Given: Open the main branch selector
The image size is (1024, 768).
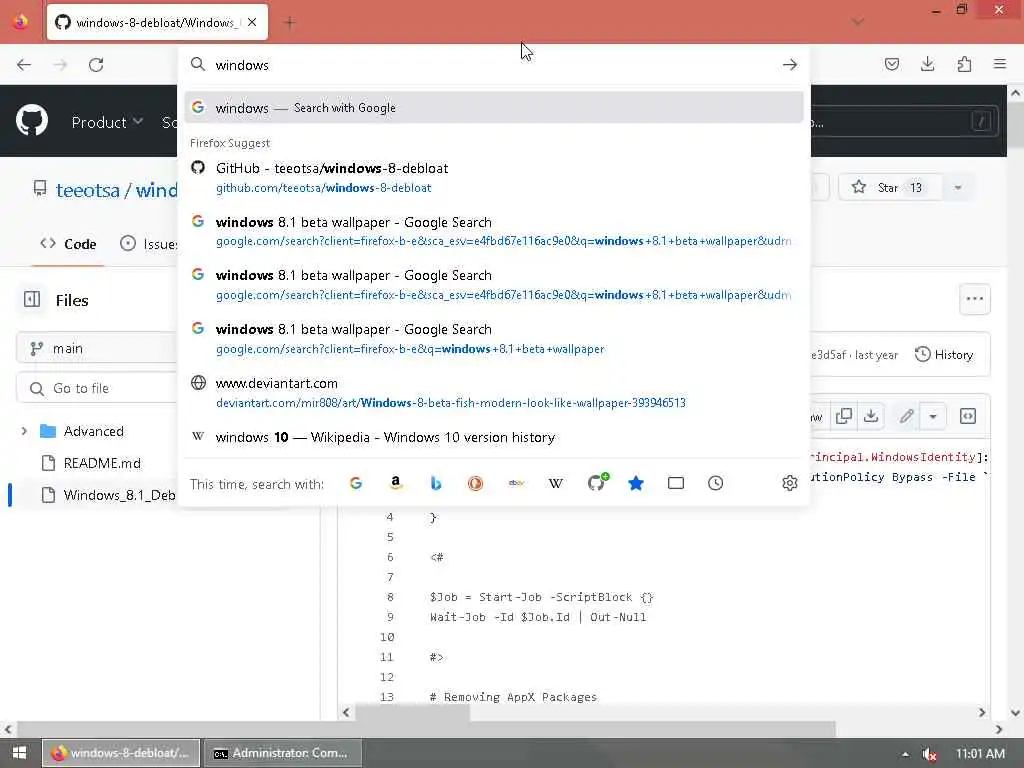Looking at the screenshot, I should 97,349.
